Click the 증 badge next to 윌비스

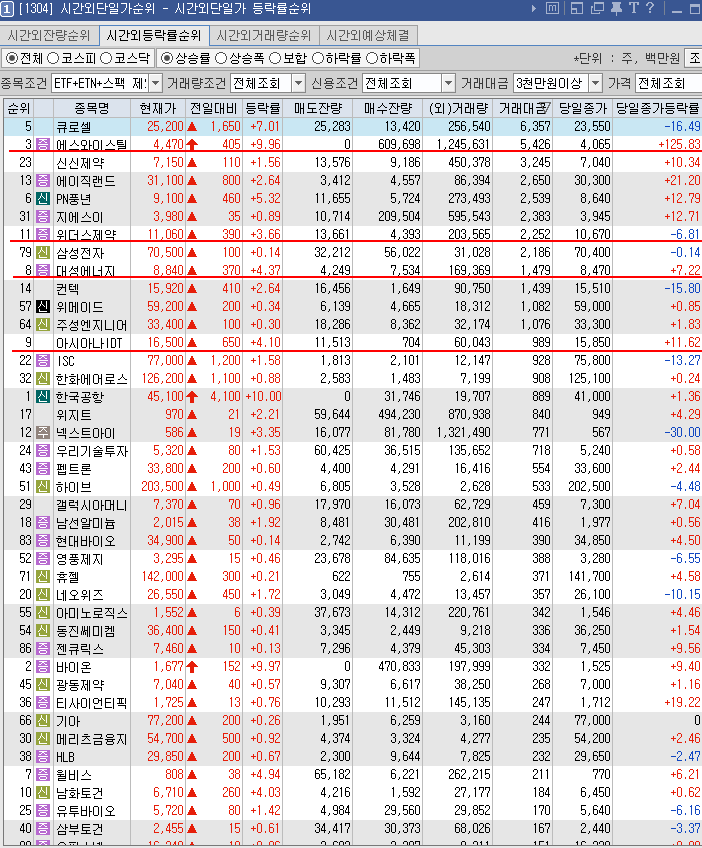[x=42, y=775]
